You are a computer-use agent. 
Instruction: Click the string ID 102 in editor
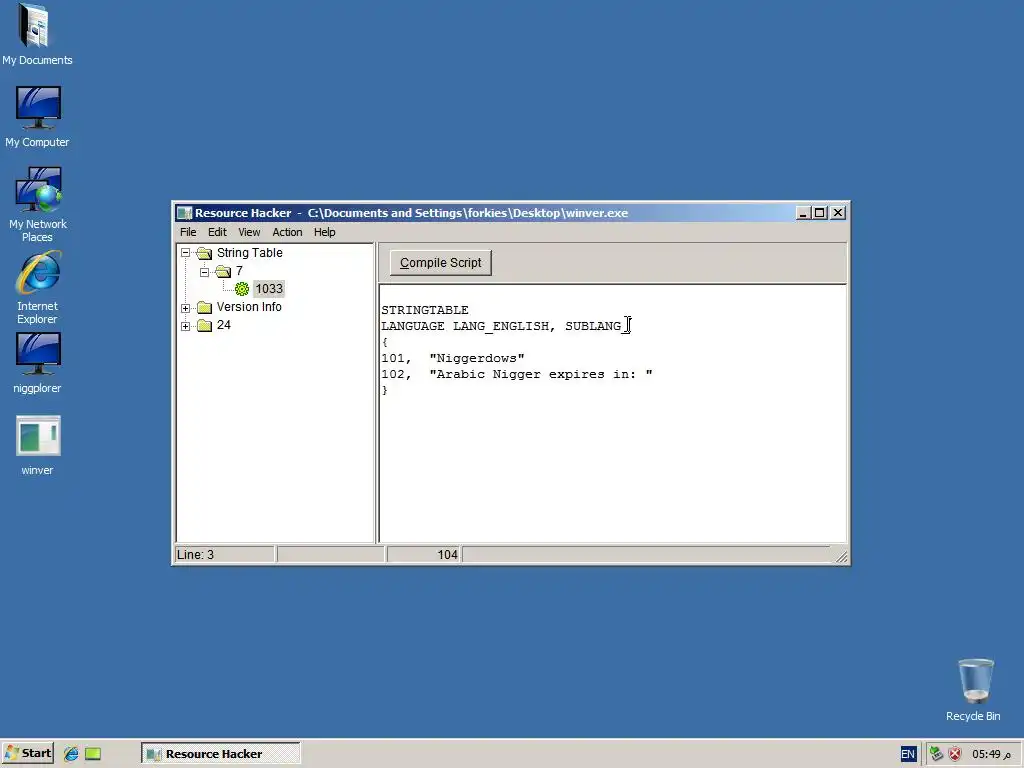pos(393,374)
